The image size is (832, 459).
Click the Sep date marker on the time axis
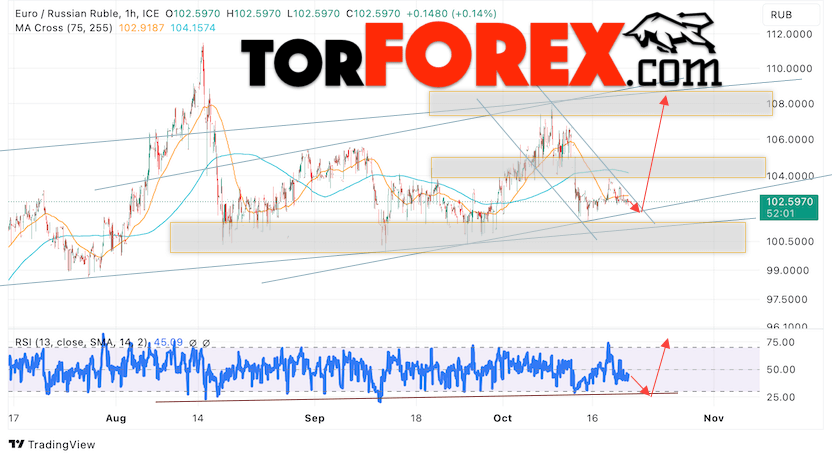coord(314,418)
